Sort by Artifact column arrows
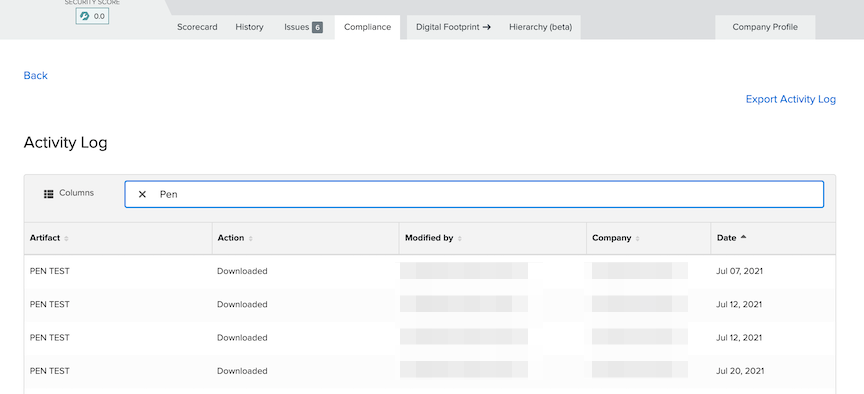864x394 pixels. point(66,239)
